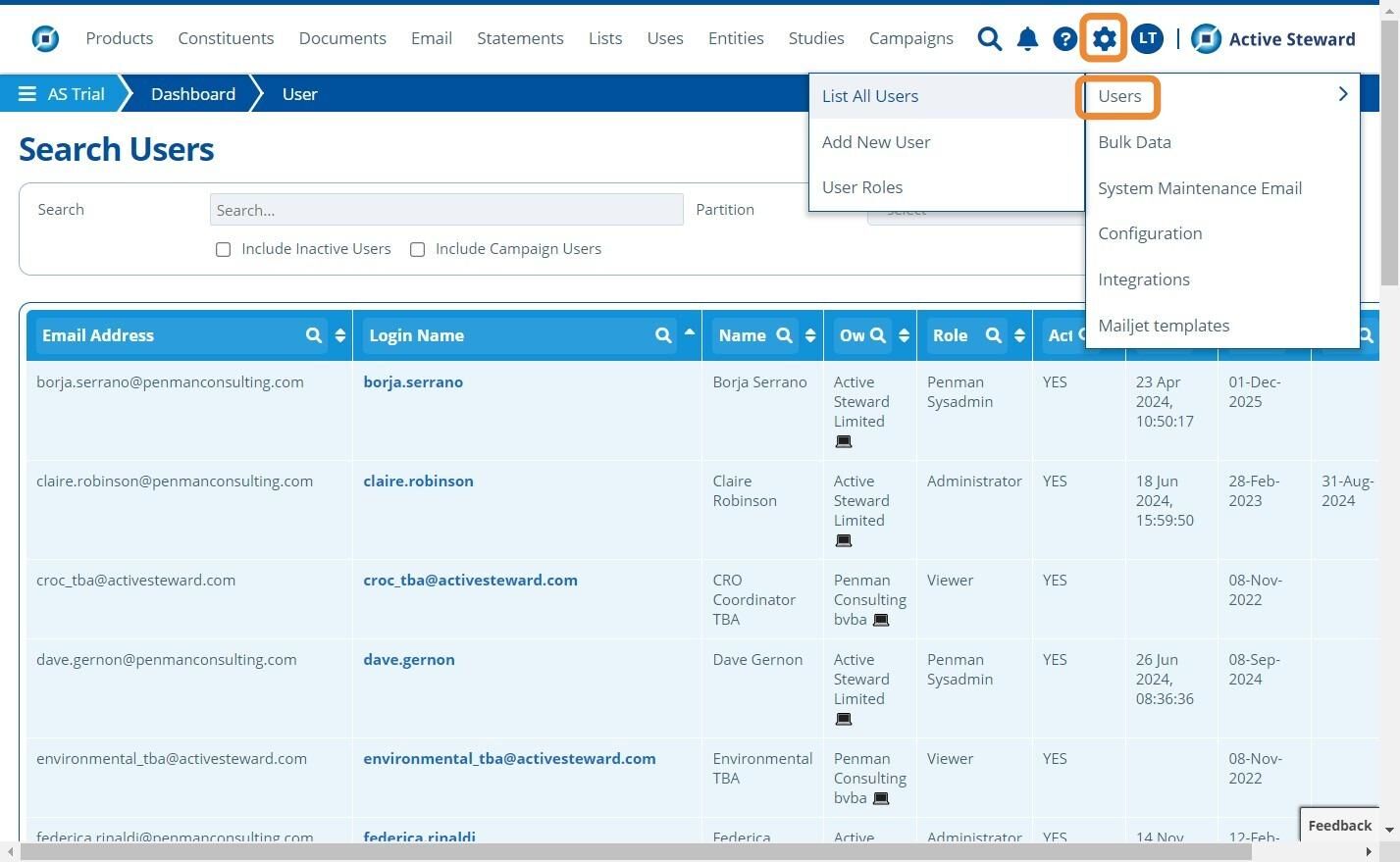The image size is (1400, 862).
Task: Open the AS Trial hamburger menu
Action: tap(27, 94)
